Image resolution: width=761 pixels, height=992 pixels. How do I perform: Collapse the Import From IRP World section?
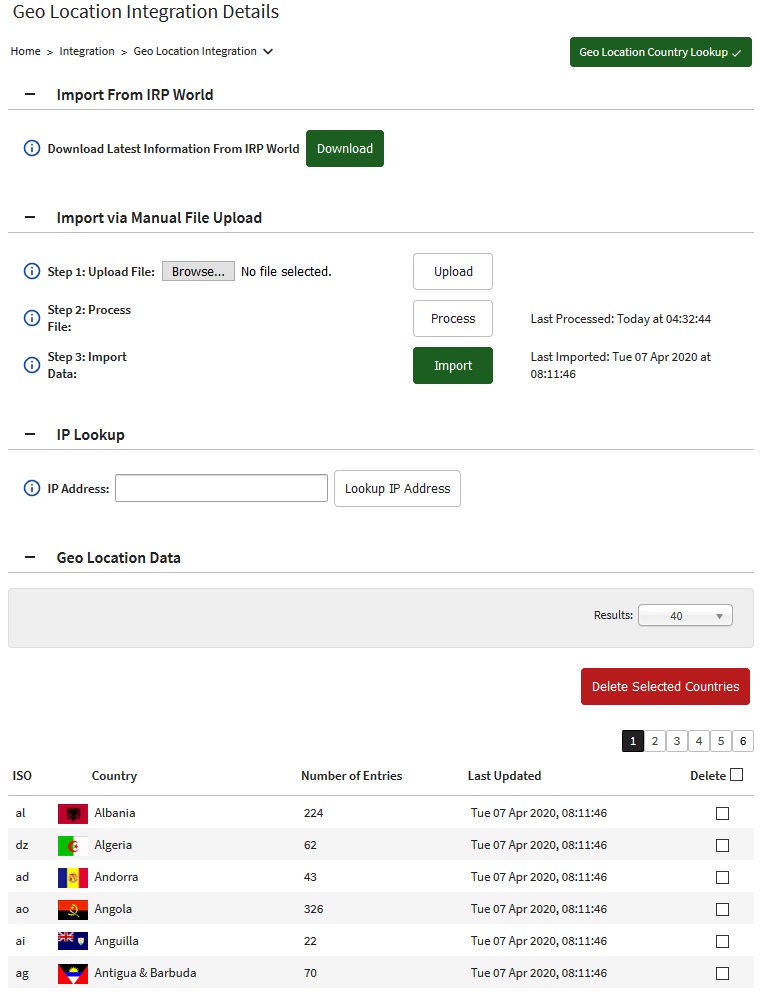coord(30,95)
